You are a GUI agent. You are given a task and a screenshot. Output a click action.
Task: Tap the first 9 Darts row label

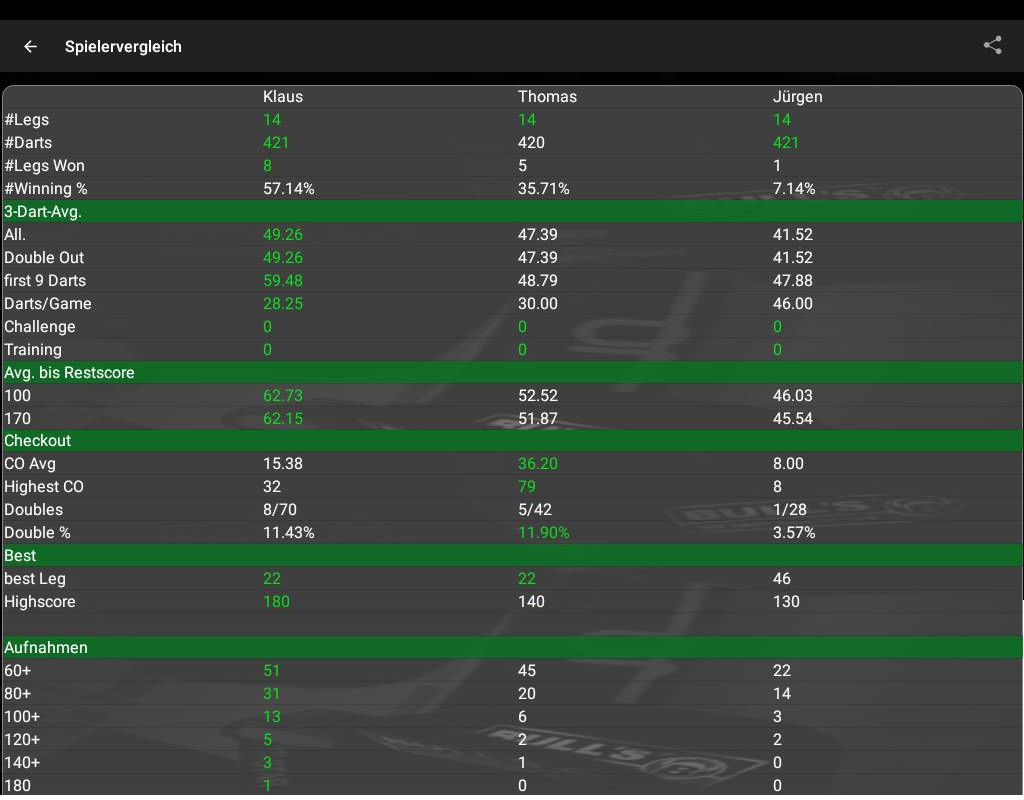point(45,280)
